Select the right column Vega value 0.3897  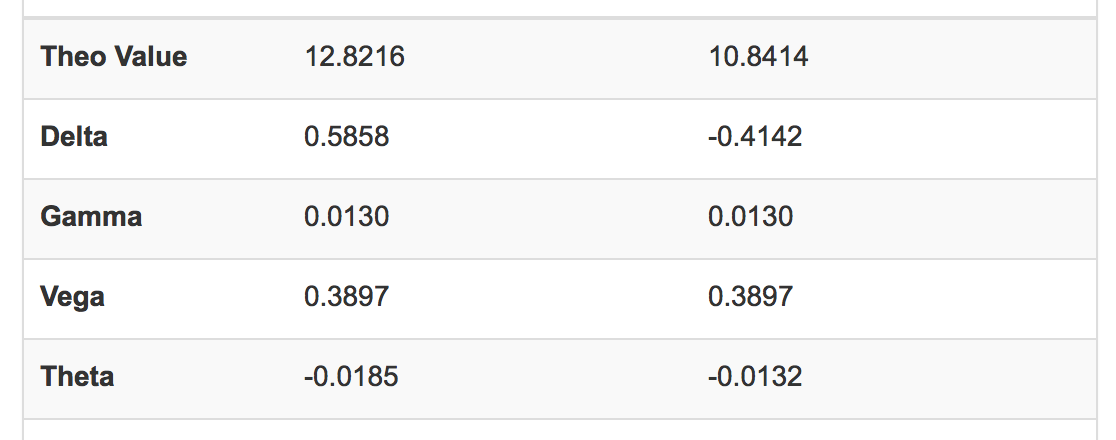[751, 297]
